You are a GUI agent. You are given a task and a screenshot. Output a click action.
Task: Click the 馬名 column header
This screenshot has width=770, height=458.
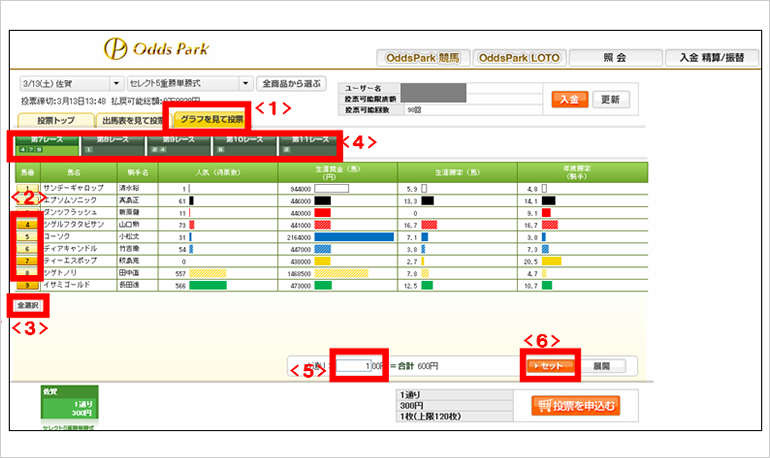(x=79, y=173)
